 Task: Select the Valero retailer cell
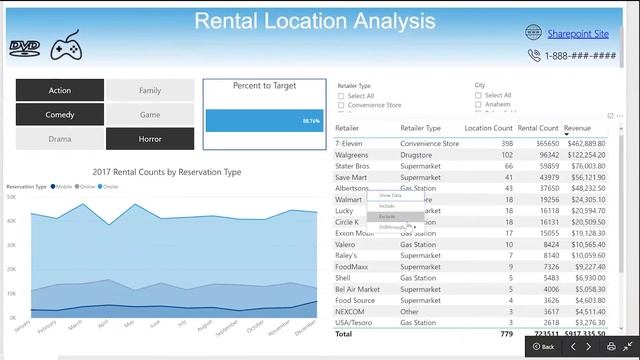point(345,244)
